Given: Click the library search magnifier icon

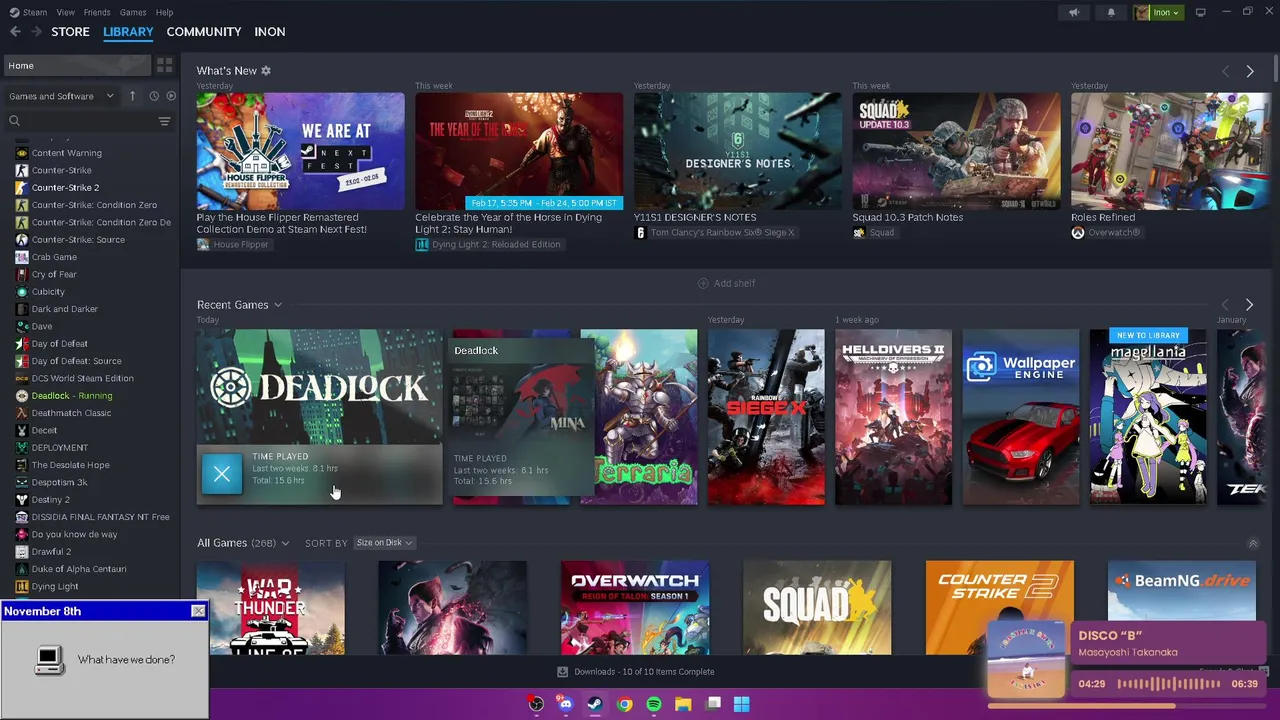Looking at the screenshot, I should [x=14, y=121].
